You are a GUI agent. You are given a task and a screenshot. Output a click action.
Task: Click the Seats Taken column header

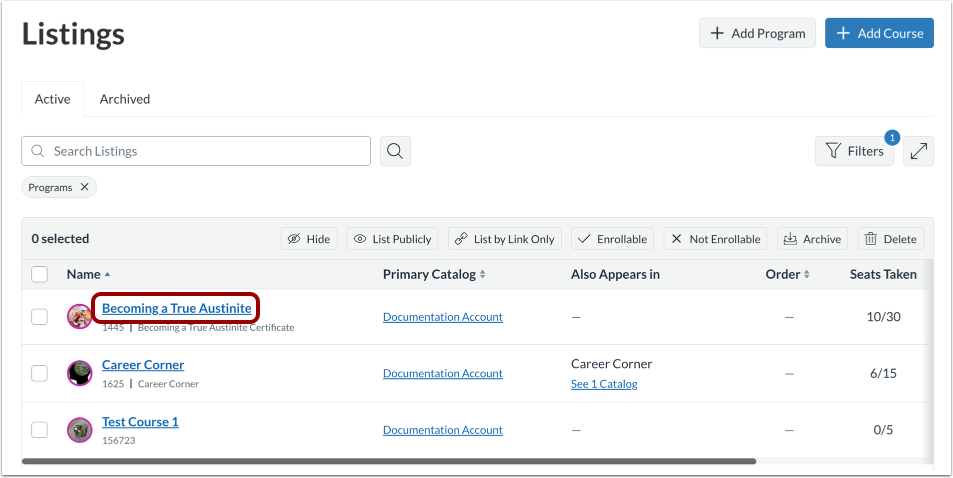tap(883, 274)
